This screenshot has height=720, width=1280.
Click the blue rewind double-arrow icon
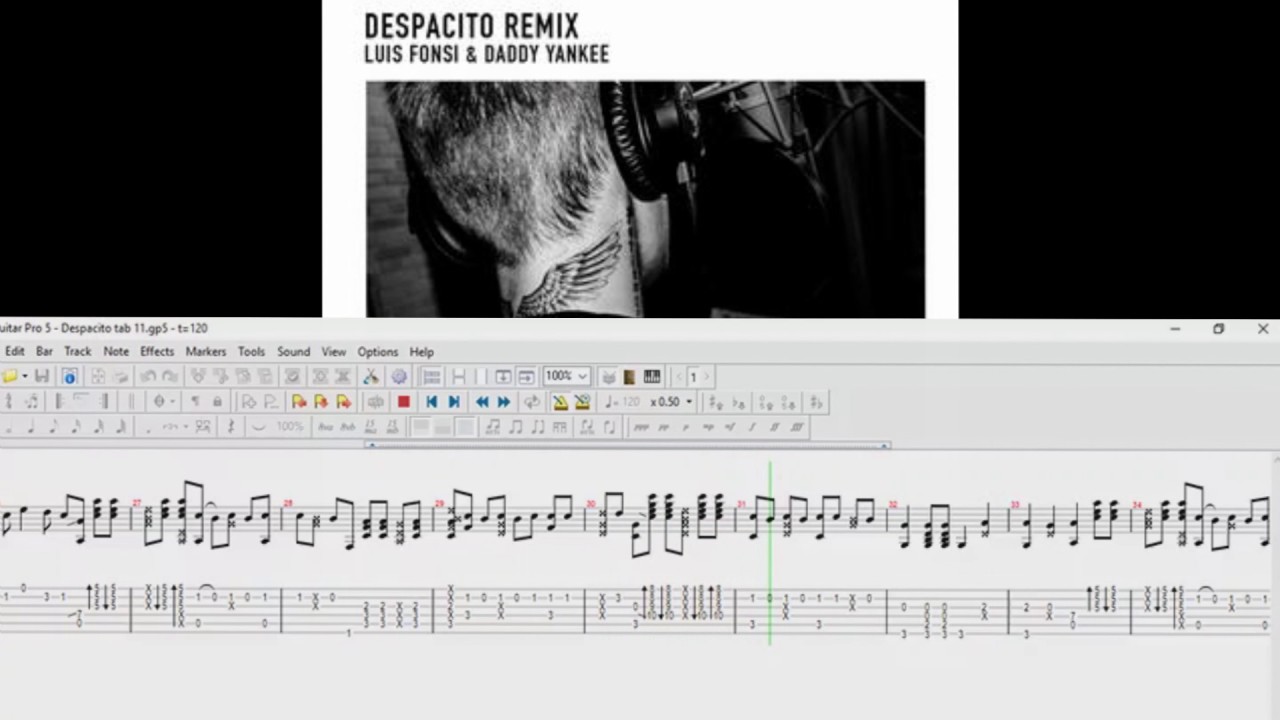click(x=482, y=402)
